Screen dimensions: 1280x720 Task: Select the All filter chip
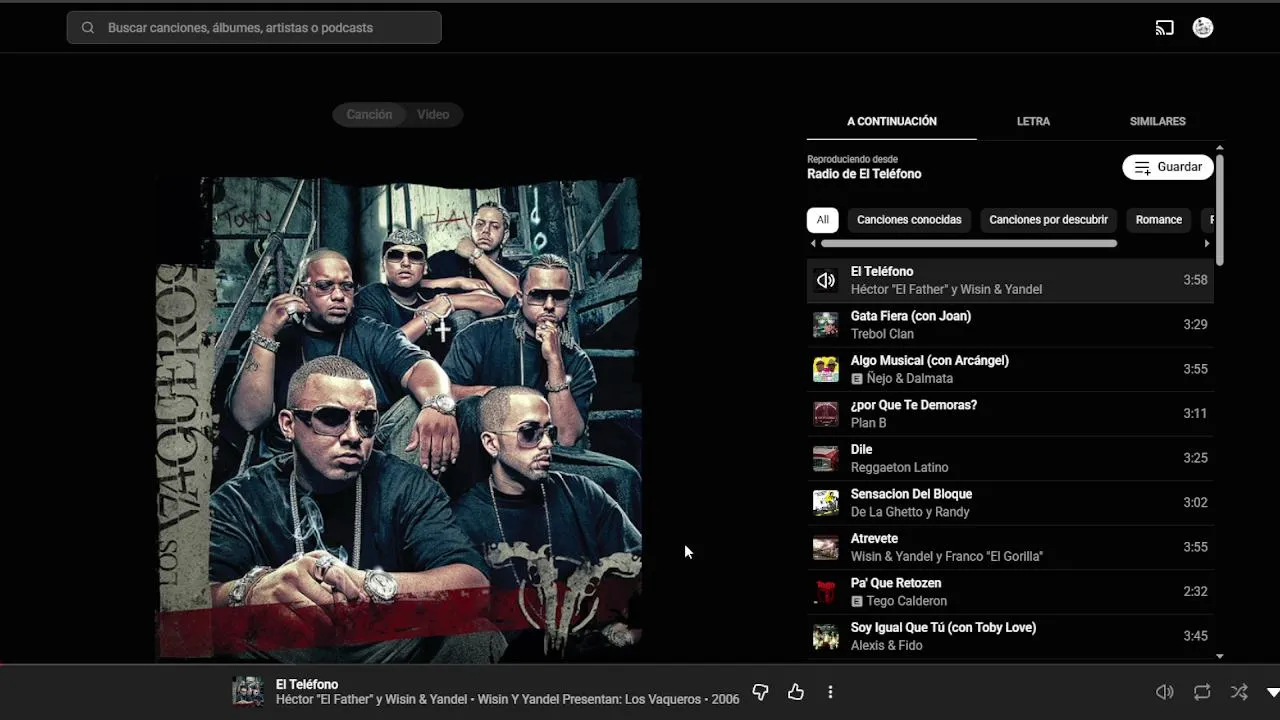[x=822, y=220]
